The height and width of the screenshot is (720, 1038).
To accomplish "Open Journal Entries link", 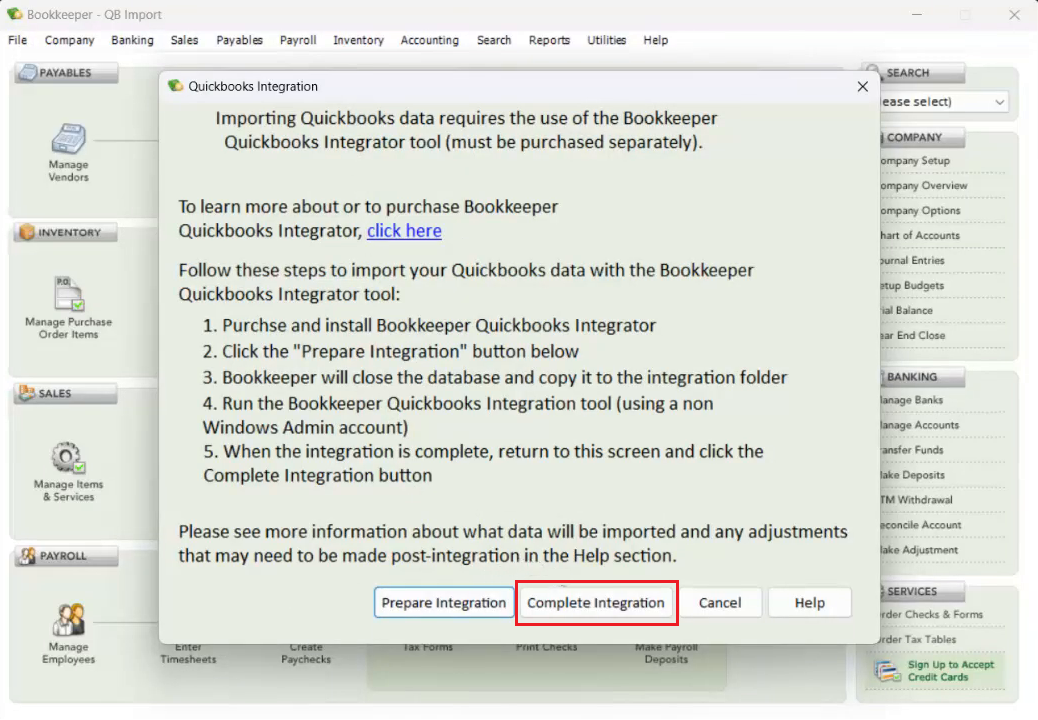I will (x=912, y=261).
